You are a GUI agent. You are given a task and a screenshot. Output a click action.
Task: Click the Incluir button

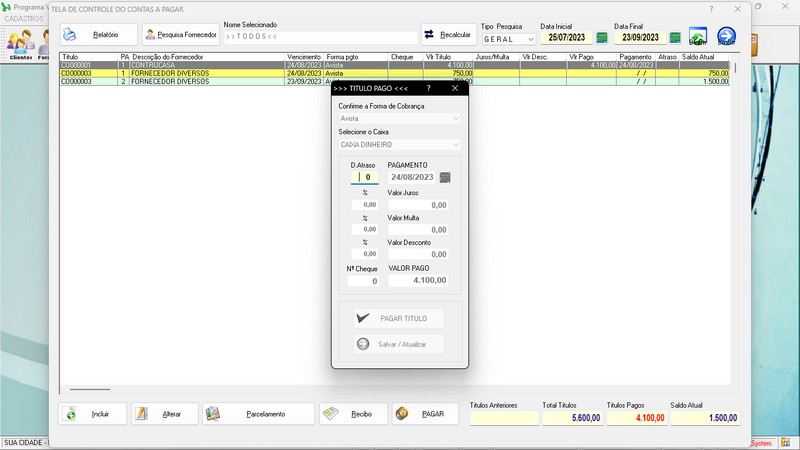point(93,414)
